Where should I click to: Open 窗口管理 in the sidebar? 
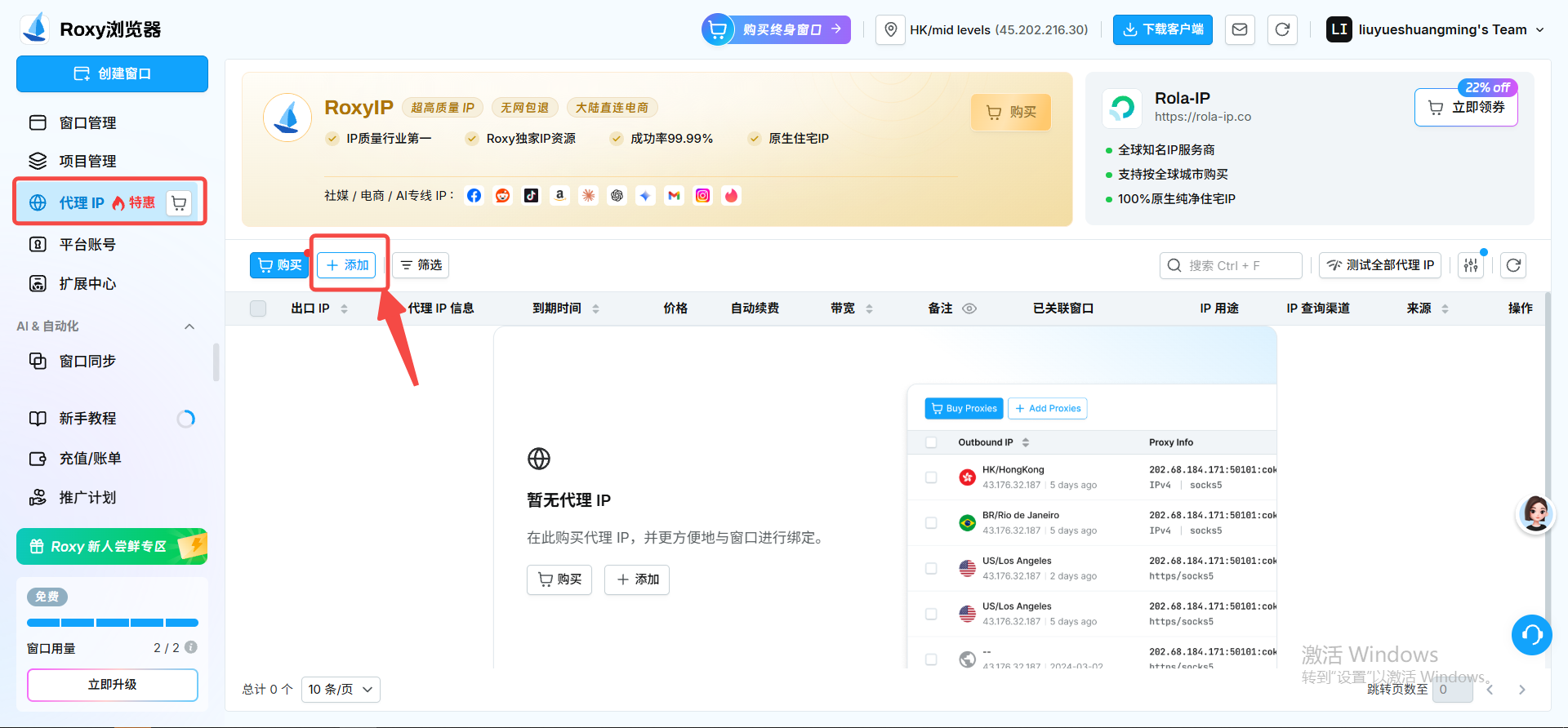tap(112, 122)
